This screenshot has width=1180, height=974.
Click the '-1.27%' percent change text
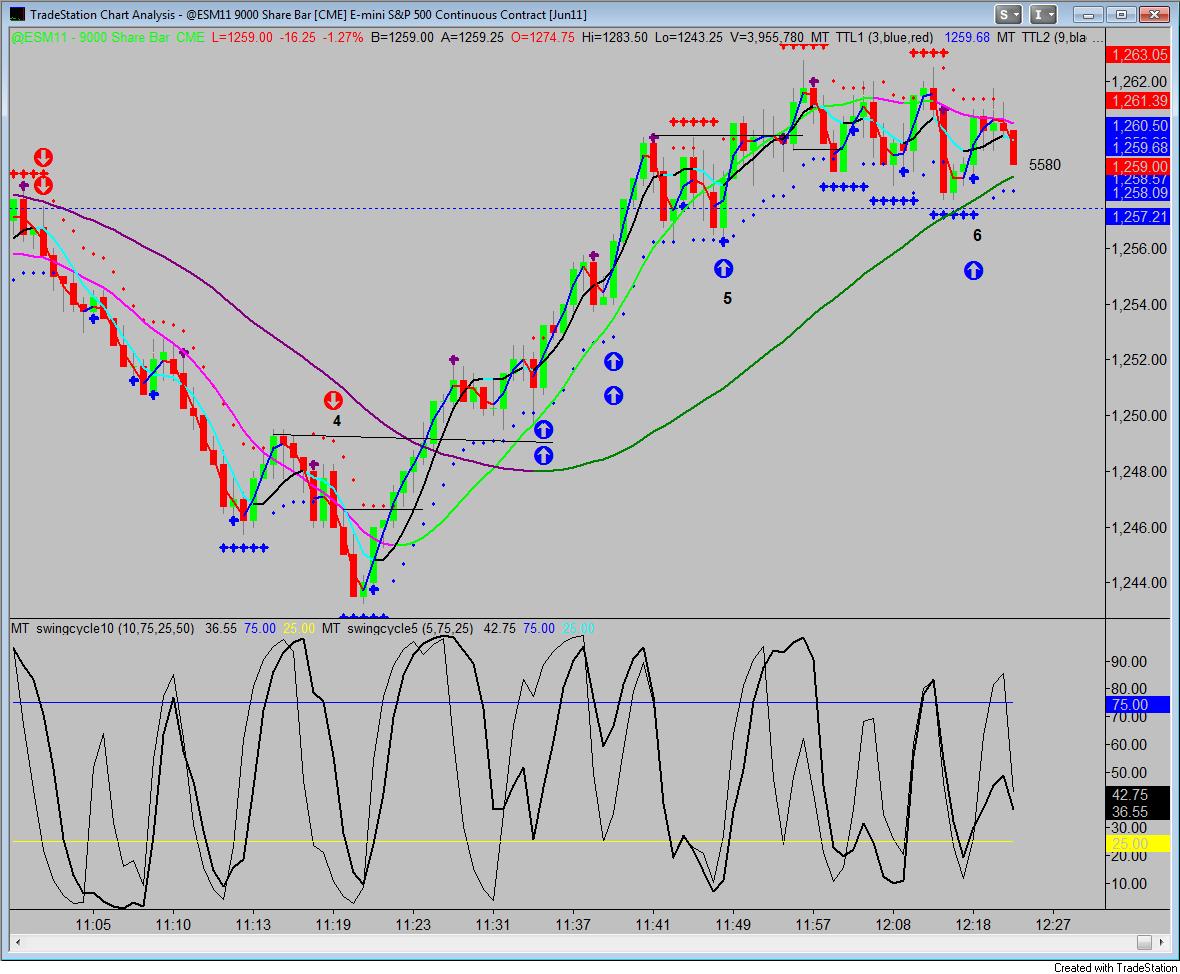click(x=342, y=38)
